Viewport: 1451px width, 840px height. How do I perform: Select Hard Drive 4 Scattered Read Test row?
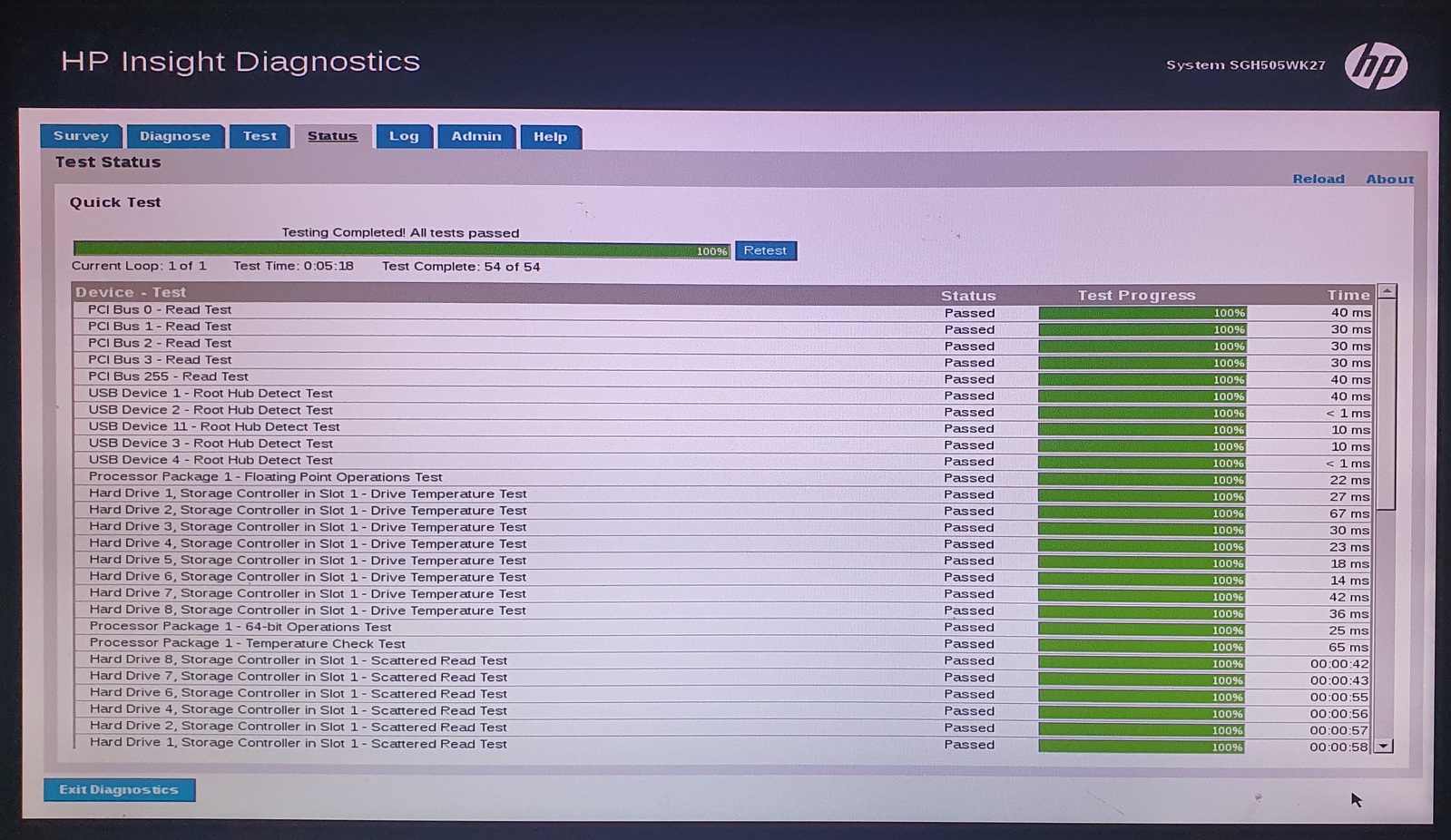coord(723,711)
